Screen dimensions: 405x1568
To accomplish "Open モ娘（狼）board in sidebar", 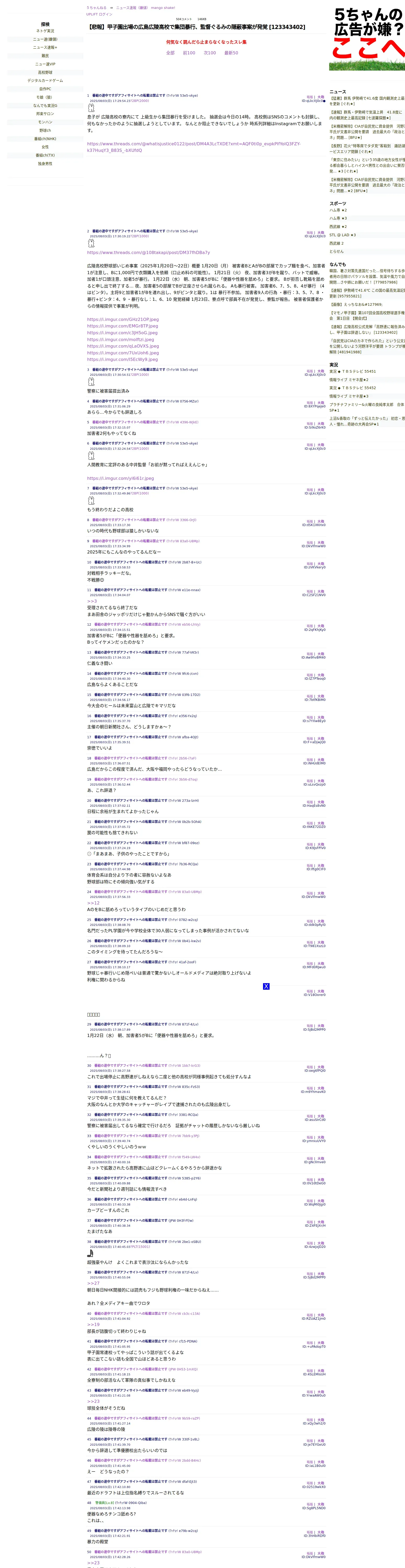I will coord(45,97).
